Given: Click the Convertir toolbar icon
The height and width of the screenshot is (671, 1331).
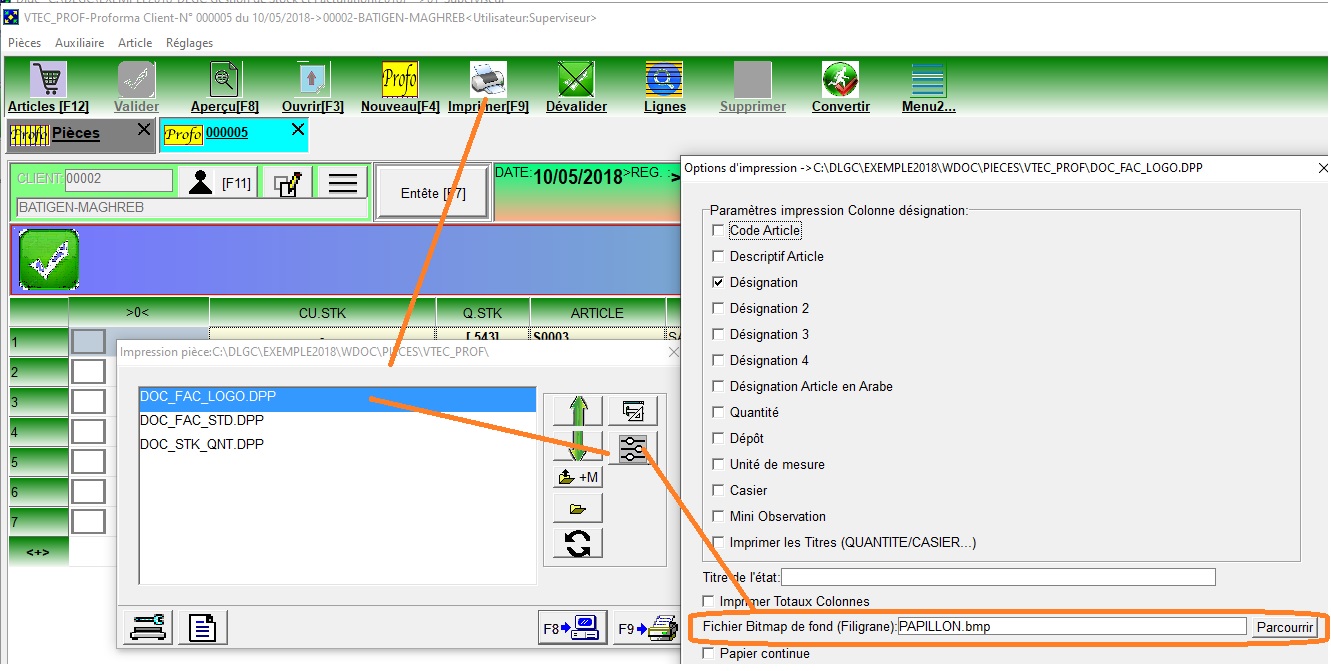Looking at the screenshot, I should (840, 79).
